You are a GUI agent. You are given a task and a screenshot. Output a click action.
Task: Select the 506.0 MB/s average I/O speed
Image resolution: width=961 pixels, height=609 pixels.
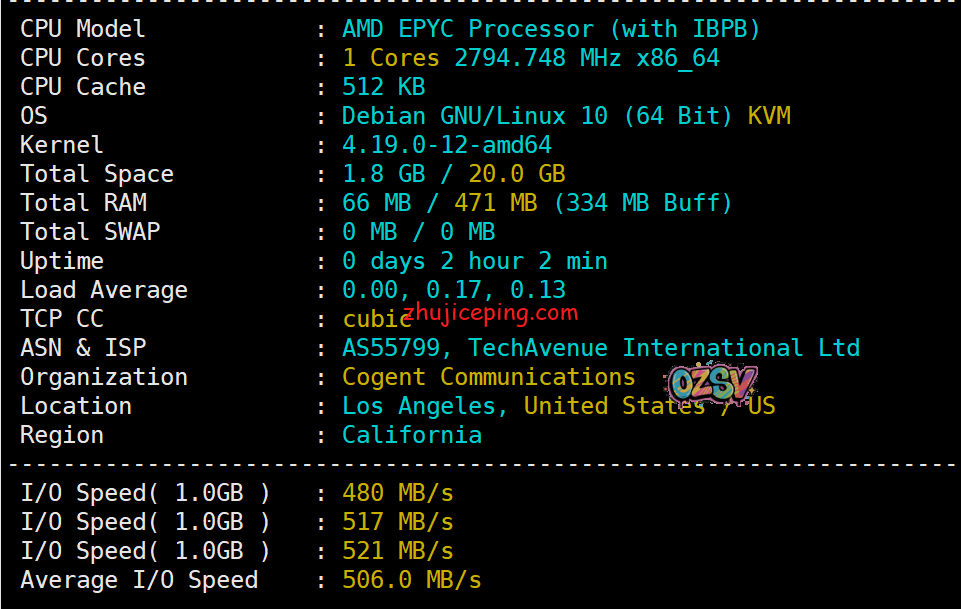tap(411, 580)
